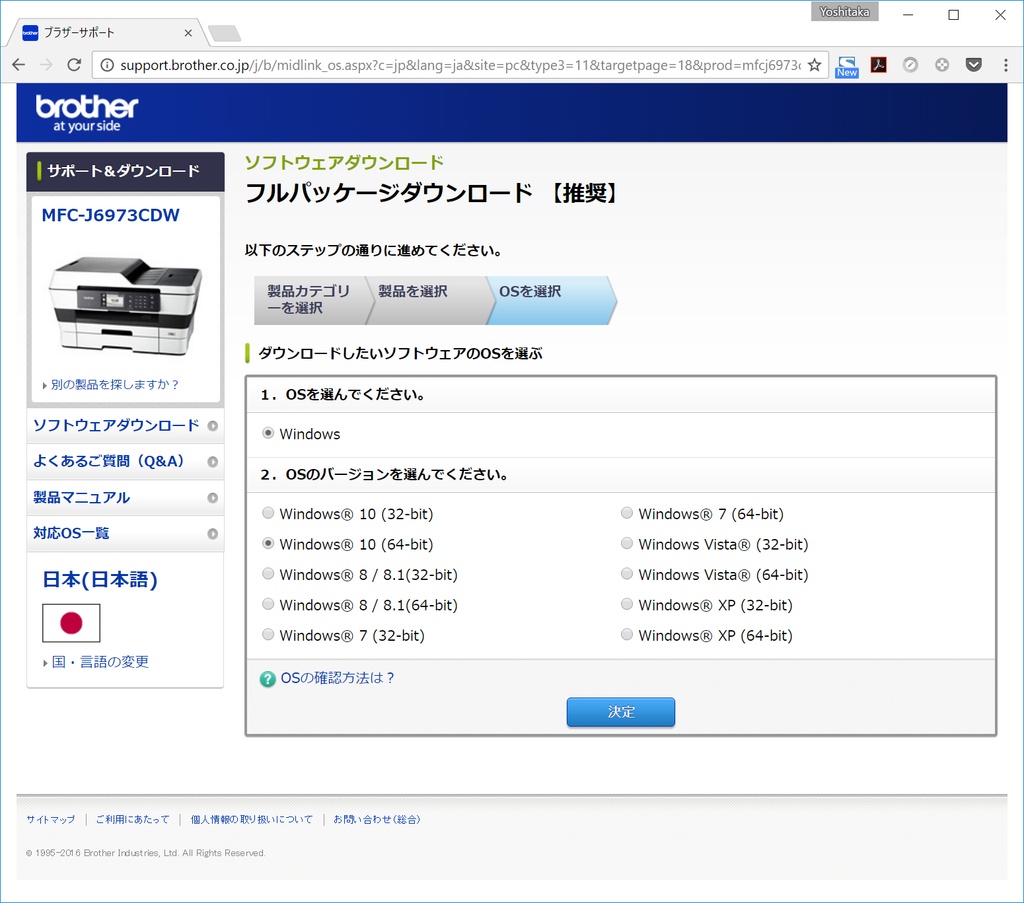The height and width of the screenshot is (903, 1024).
Task: Click the green question mark help icon
Action: 267,679
